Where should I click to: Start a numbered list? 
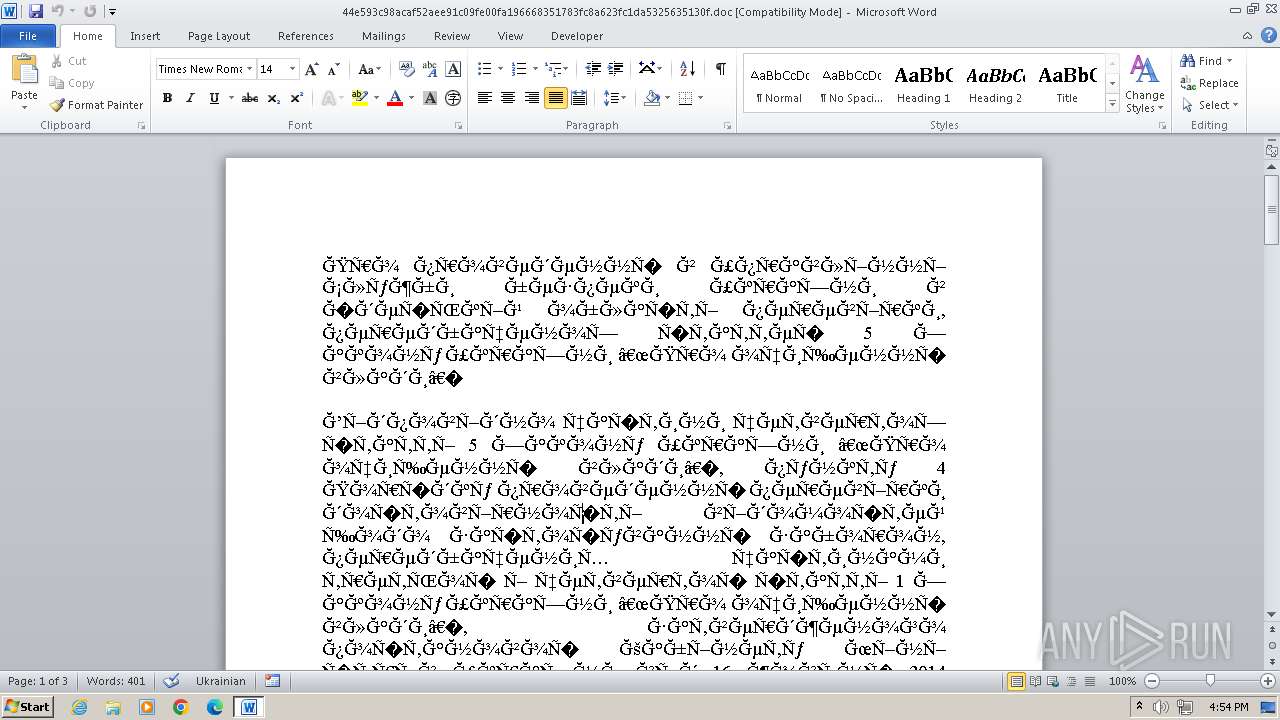(x=518, y=69)
